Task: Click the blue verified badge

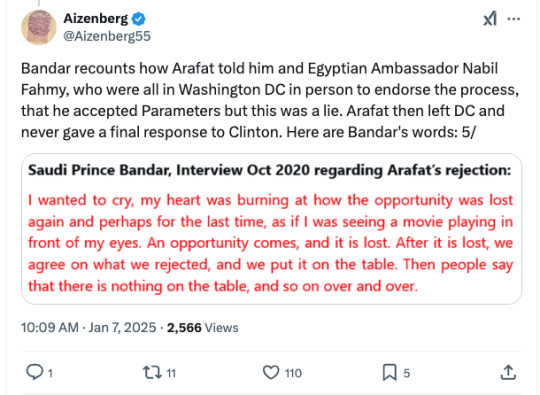Action: tap(138, 19)
